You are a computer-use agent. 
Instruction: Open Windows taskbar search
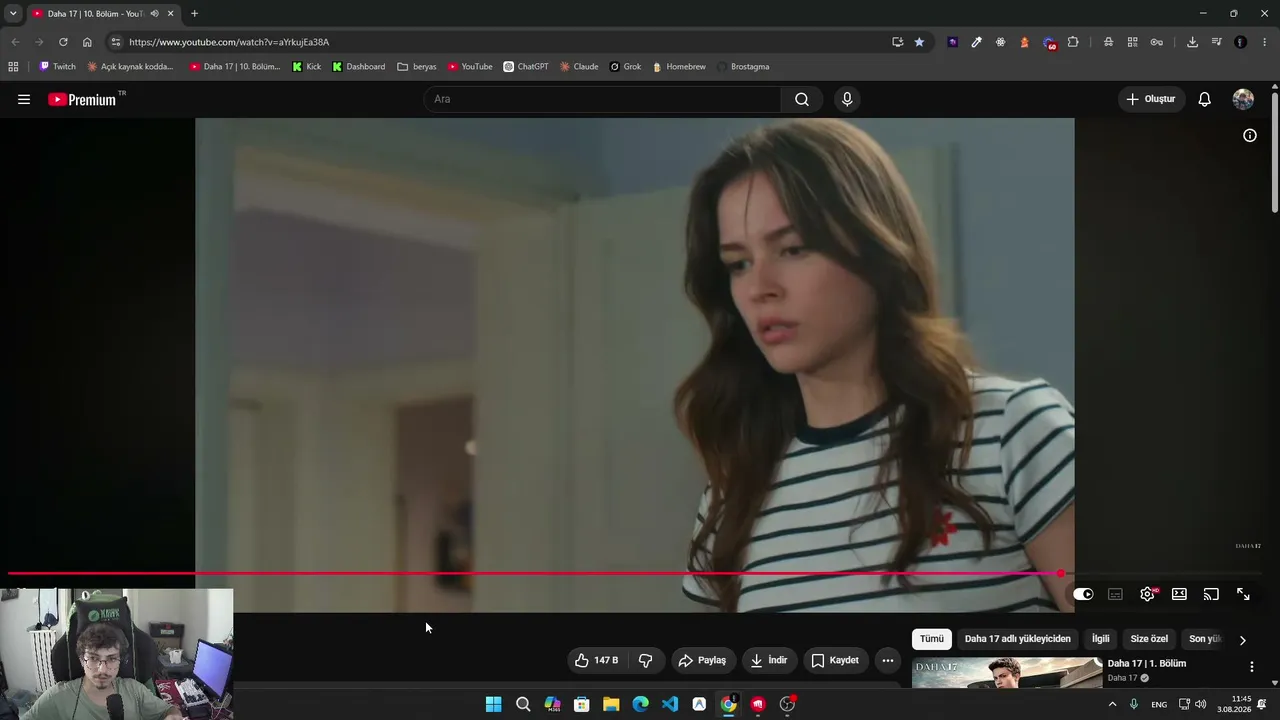coord(523,704)
